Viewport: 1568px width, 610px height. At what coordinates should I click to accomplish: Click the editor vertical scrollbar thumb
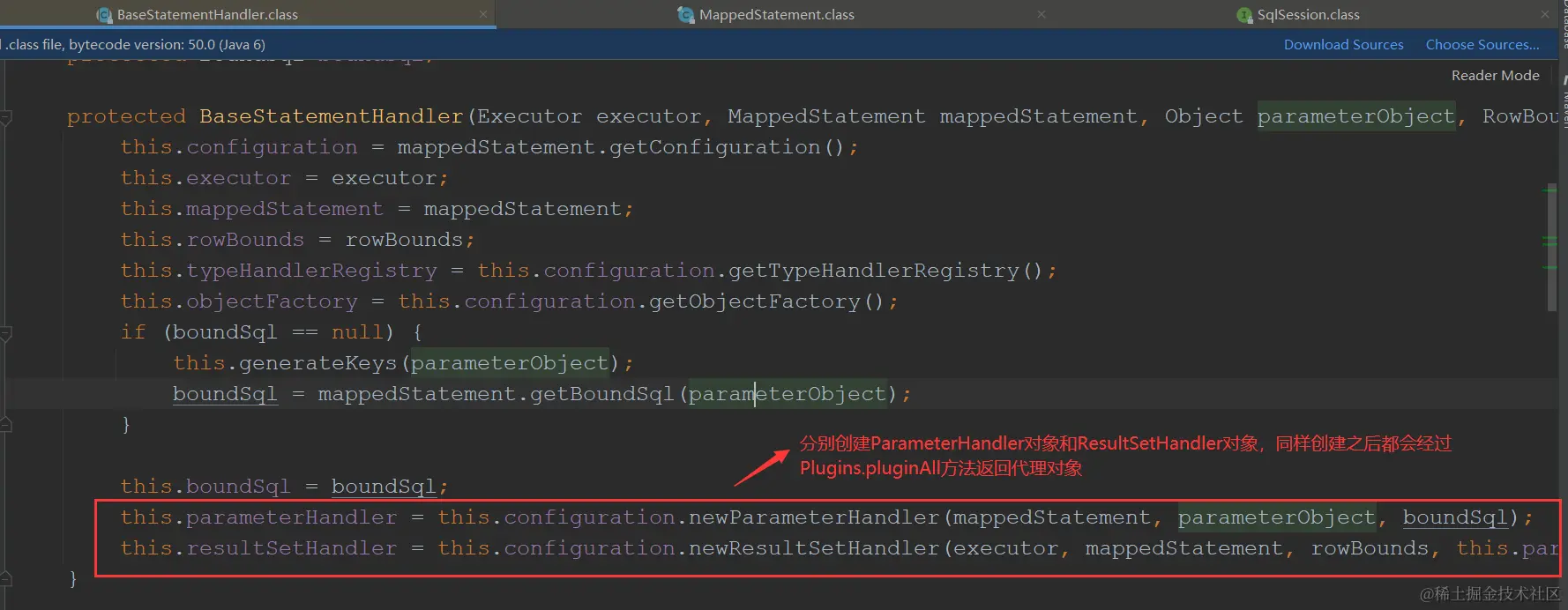point(1552,249)
